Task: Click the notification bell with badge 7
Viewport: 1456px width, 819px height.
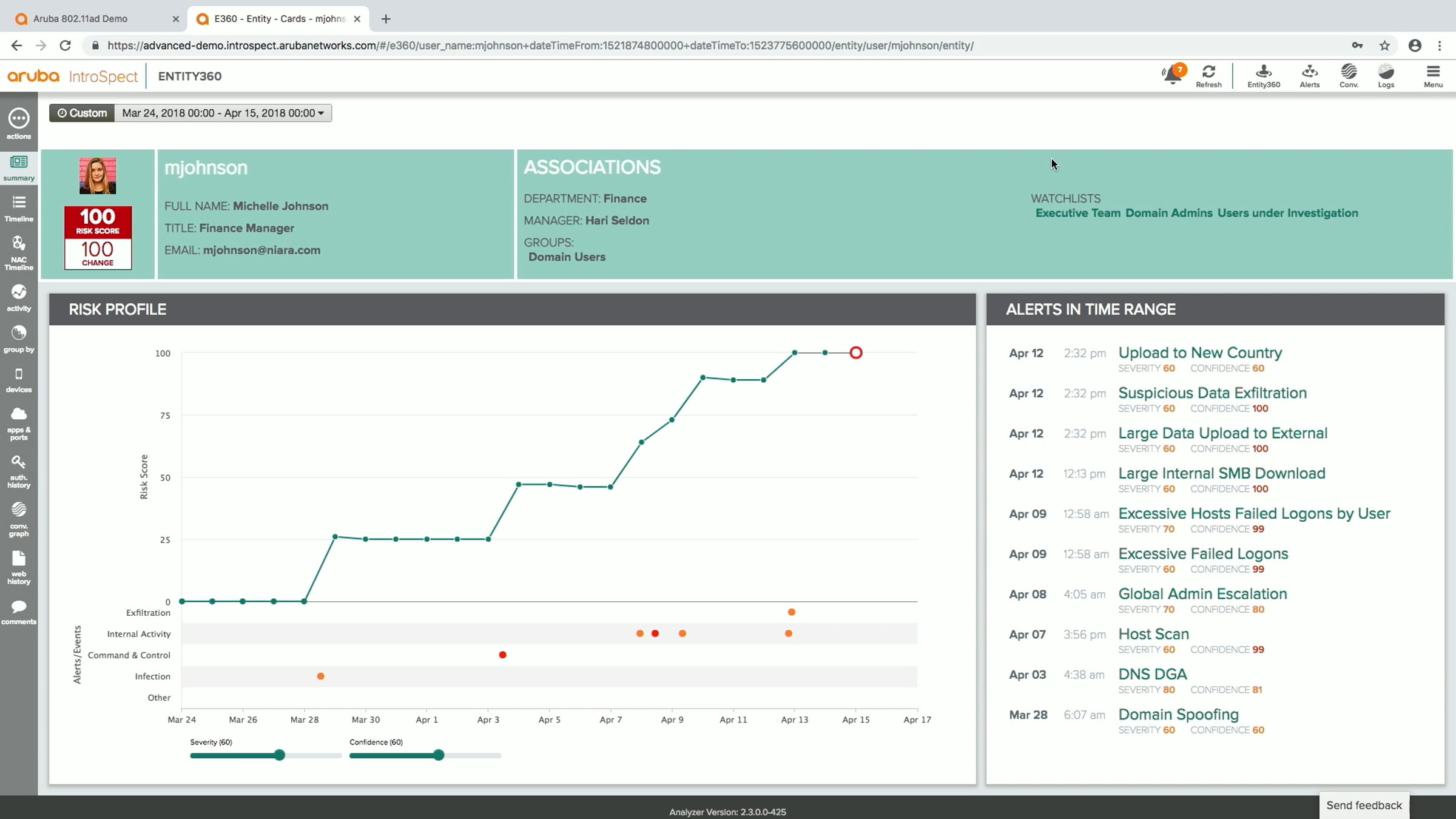Action: (1173, 75)
